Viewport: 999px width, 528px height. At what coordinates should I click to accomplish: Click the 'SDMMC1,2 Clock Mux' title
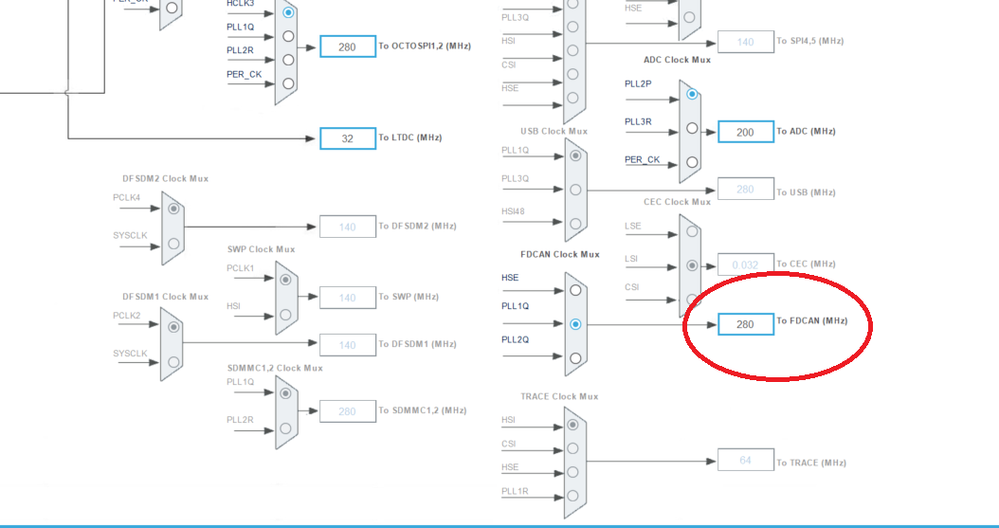[275, 368]
